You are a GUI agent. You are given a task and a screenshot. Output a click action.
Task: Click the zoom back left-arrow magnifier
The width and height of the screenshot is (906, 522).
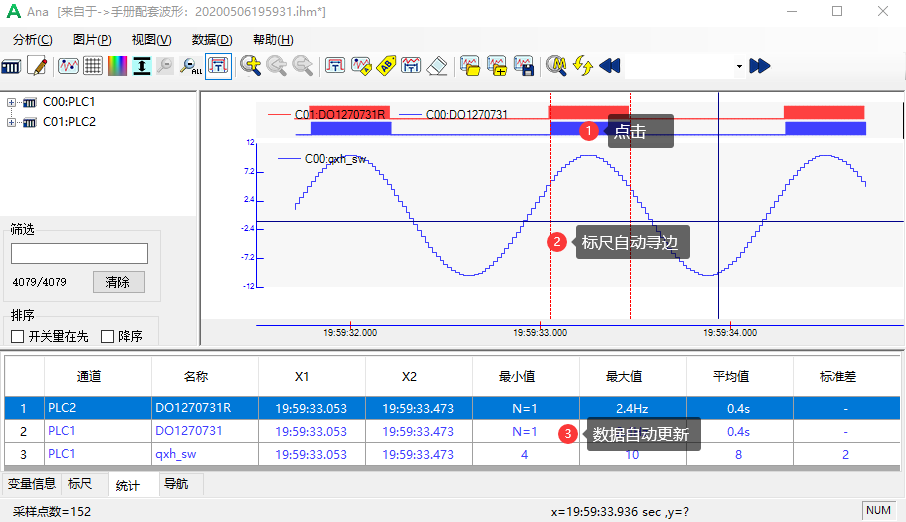(x=277, y=66)
